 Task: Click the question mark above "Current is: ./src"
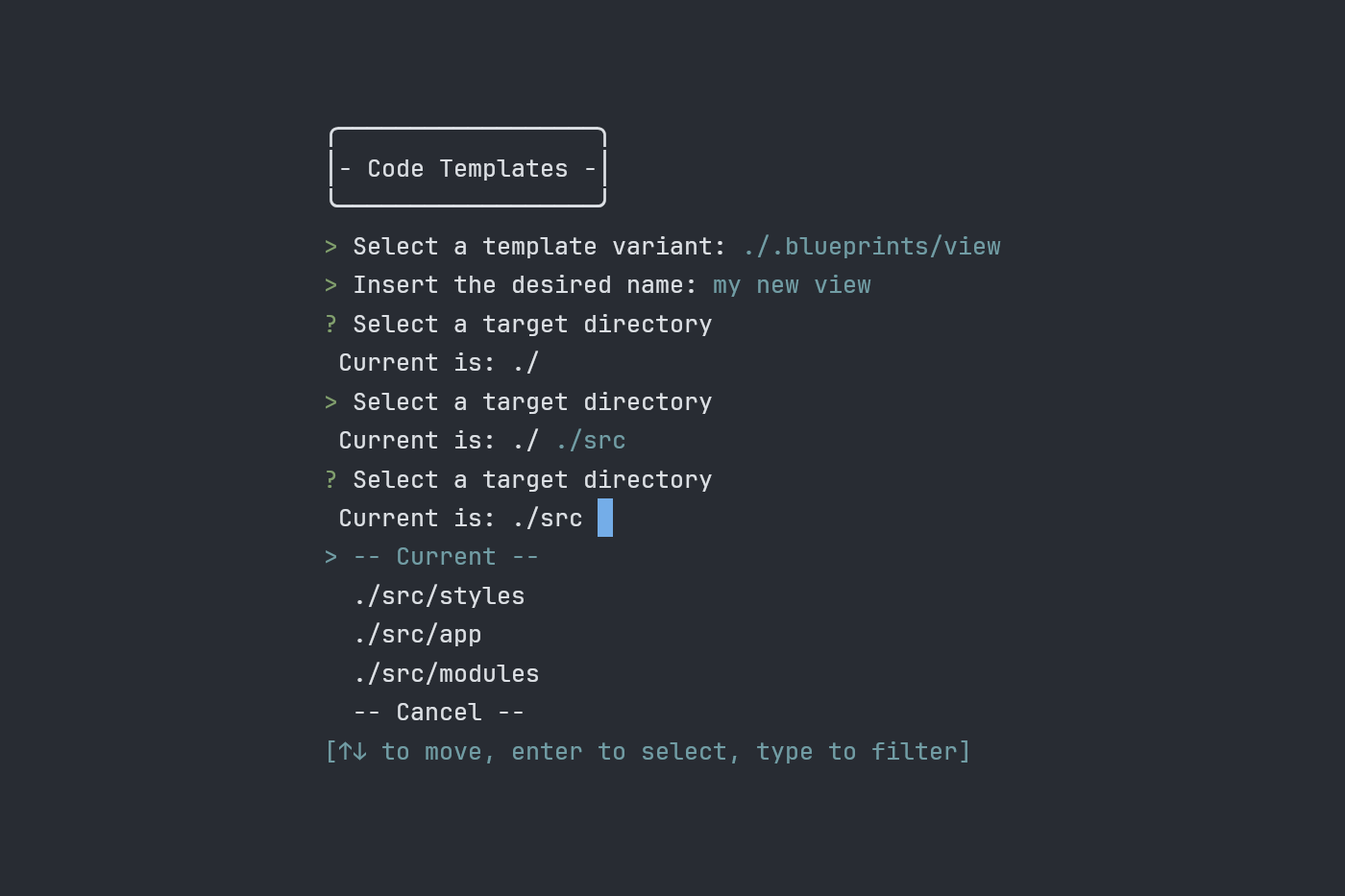tap(331, 479)
